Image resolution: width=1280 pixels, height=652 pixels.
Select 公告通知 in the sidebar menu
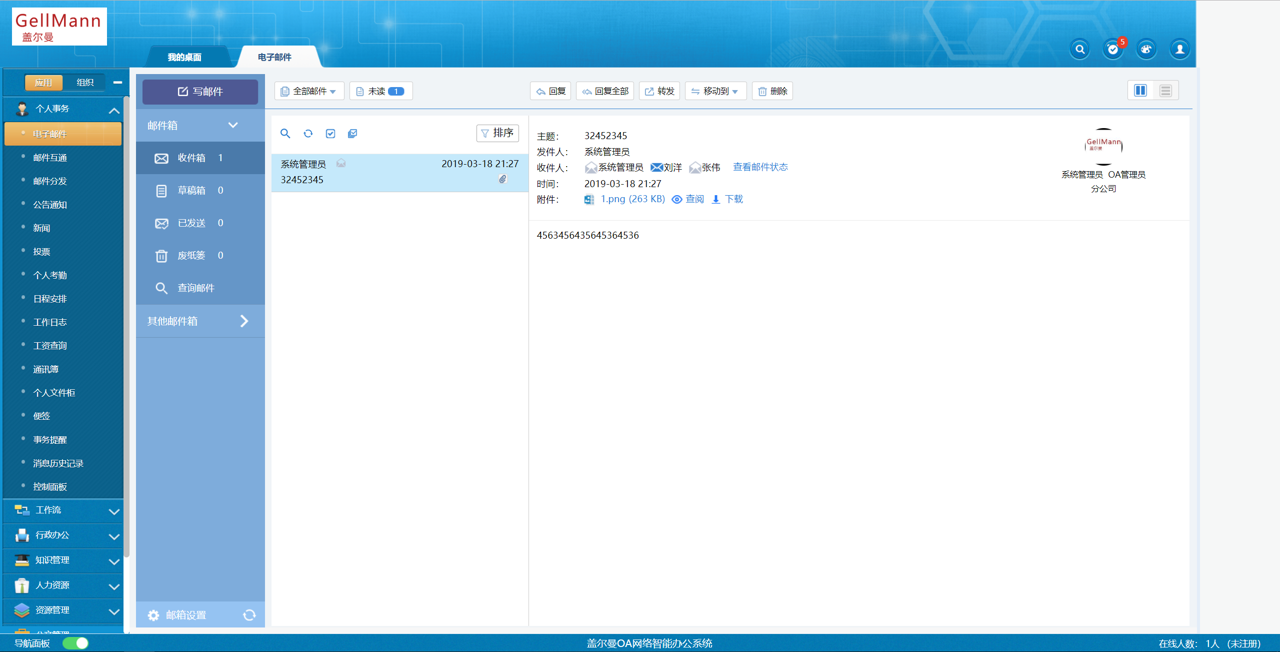click(x=50, y=205)
